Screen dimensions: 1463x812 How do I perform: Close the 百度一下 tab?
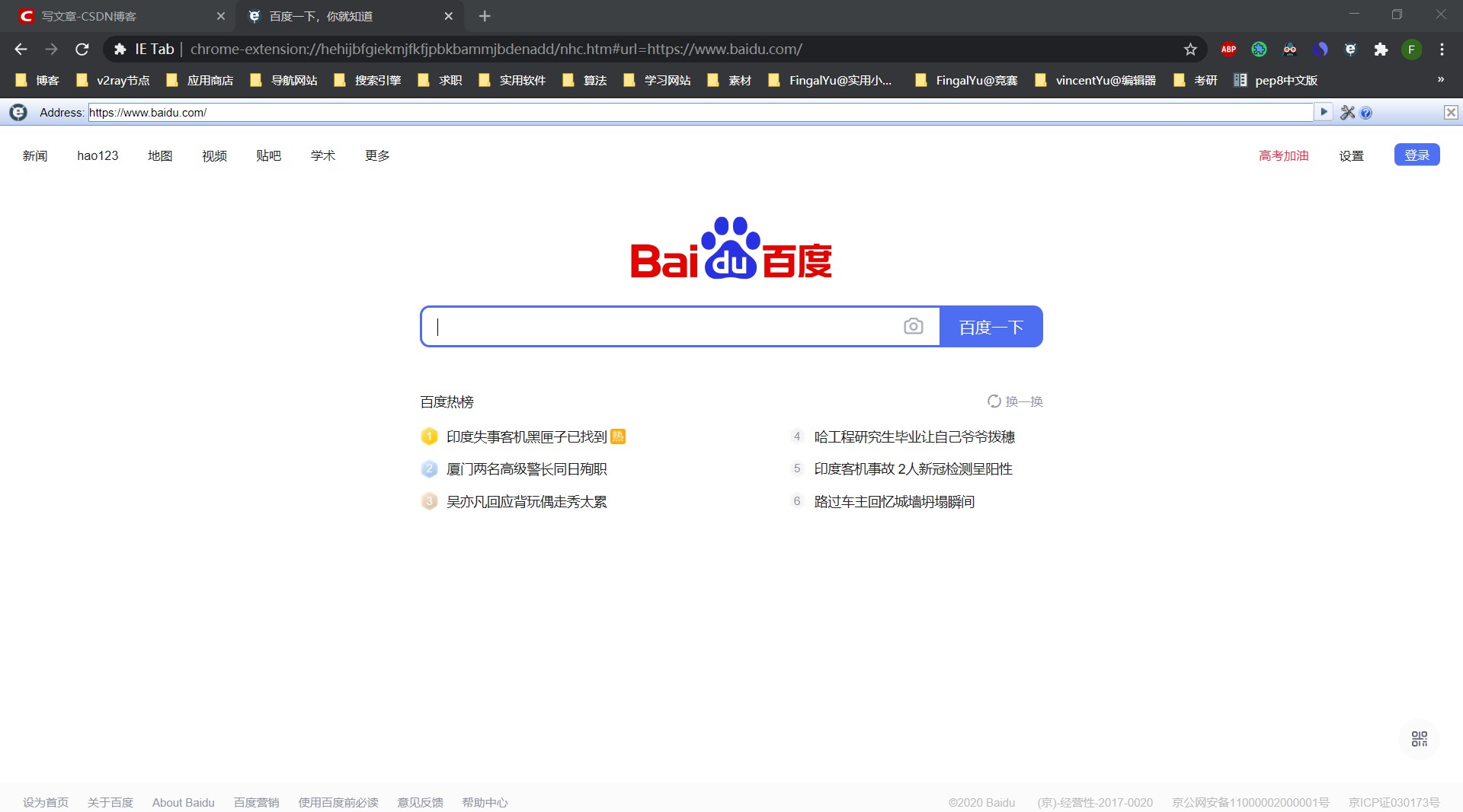(x=448, y=16)
